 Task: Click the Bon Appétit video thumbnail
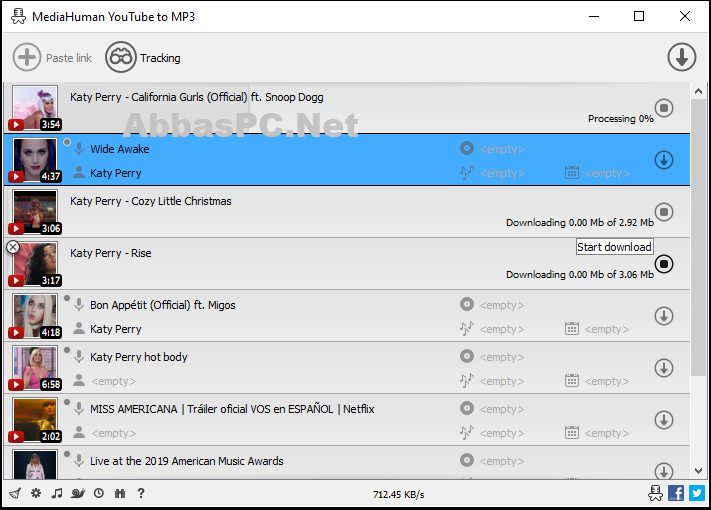click(35, 316)
